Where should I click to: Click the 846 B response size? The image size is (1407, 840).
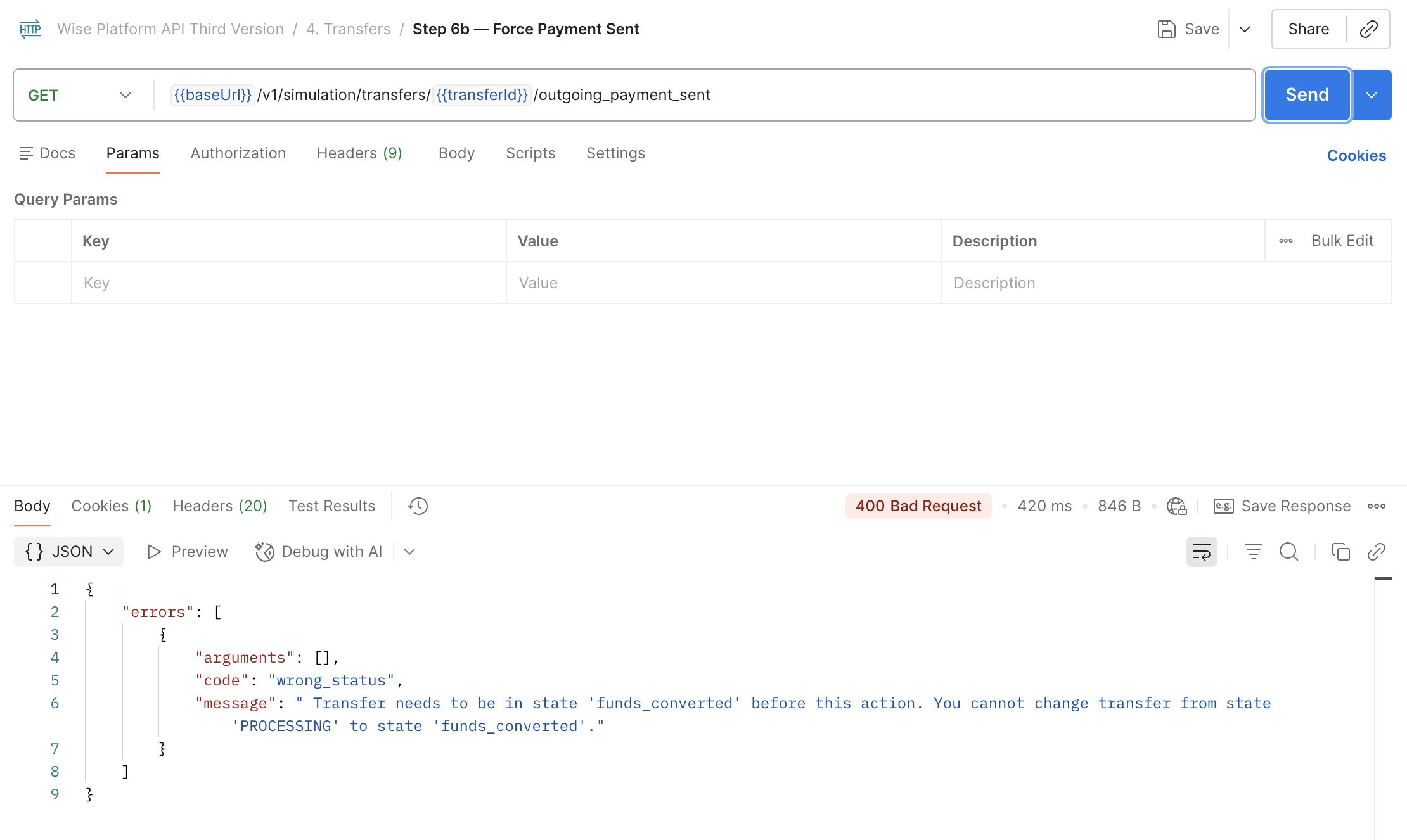(x=1119, y=506)
